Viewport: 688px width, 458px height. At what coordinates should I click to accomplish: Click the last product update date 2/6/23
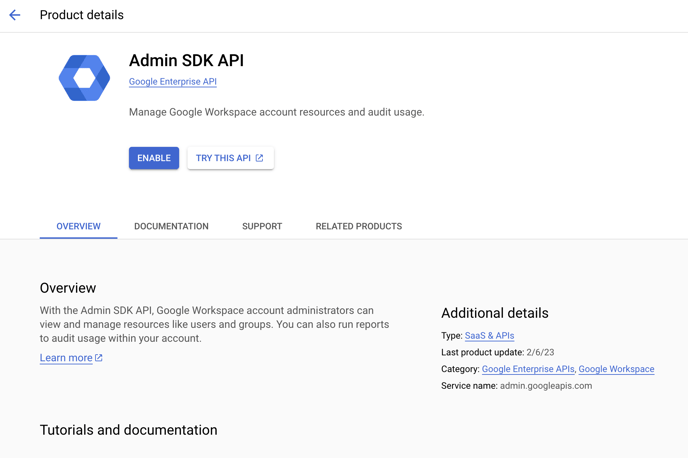[540, 352]
